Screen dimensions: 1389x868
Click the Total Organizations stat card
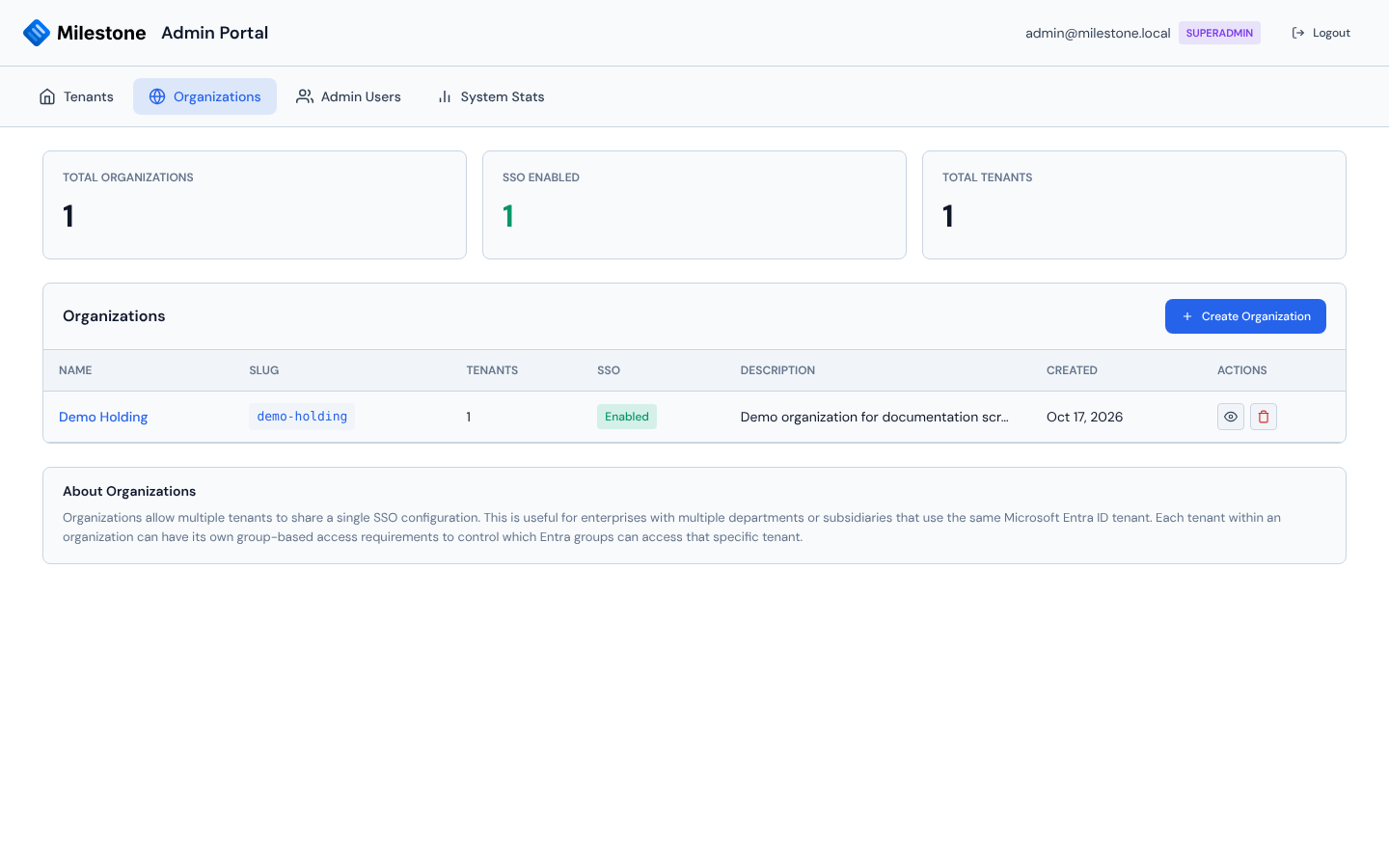pos(255,204)
